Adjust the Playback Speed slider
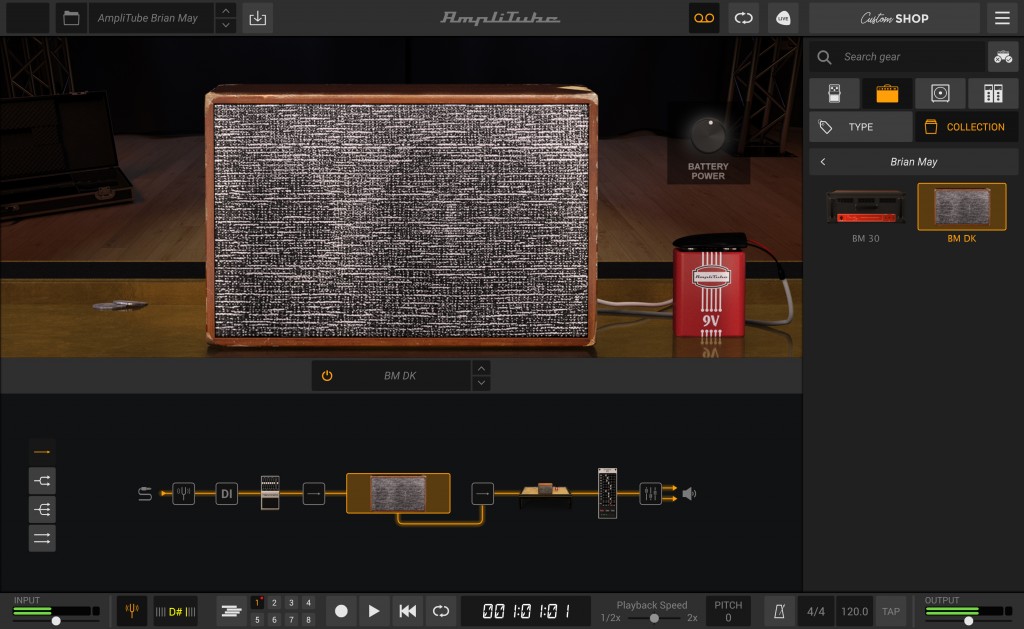This screenshot has width=1024, height=629. click(x=654, y=618)
